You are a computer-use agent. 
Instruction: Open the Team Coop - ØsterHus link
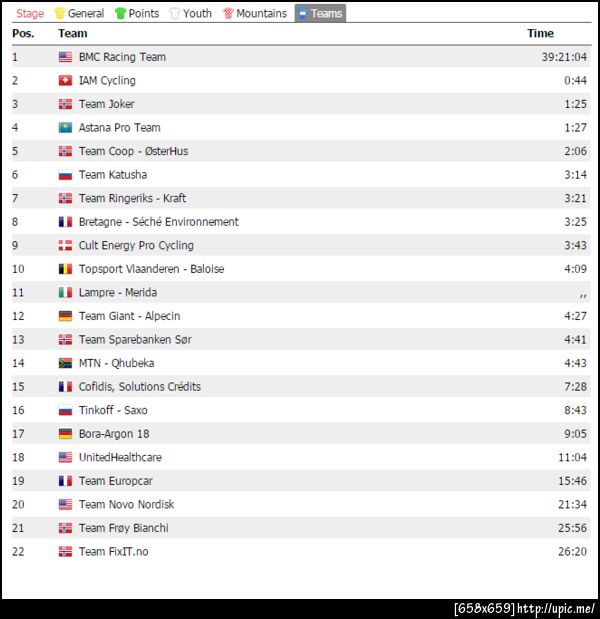pyautogui.click(x=133, y=151)
